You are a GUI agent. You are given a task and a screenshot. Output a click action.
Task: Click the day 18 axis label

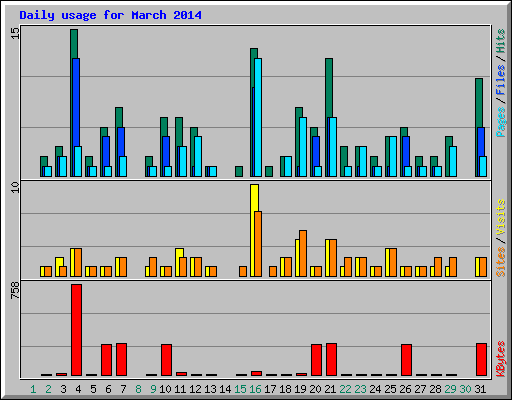(x=285, y=389)
